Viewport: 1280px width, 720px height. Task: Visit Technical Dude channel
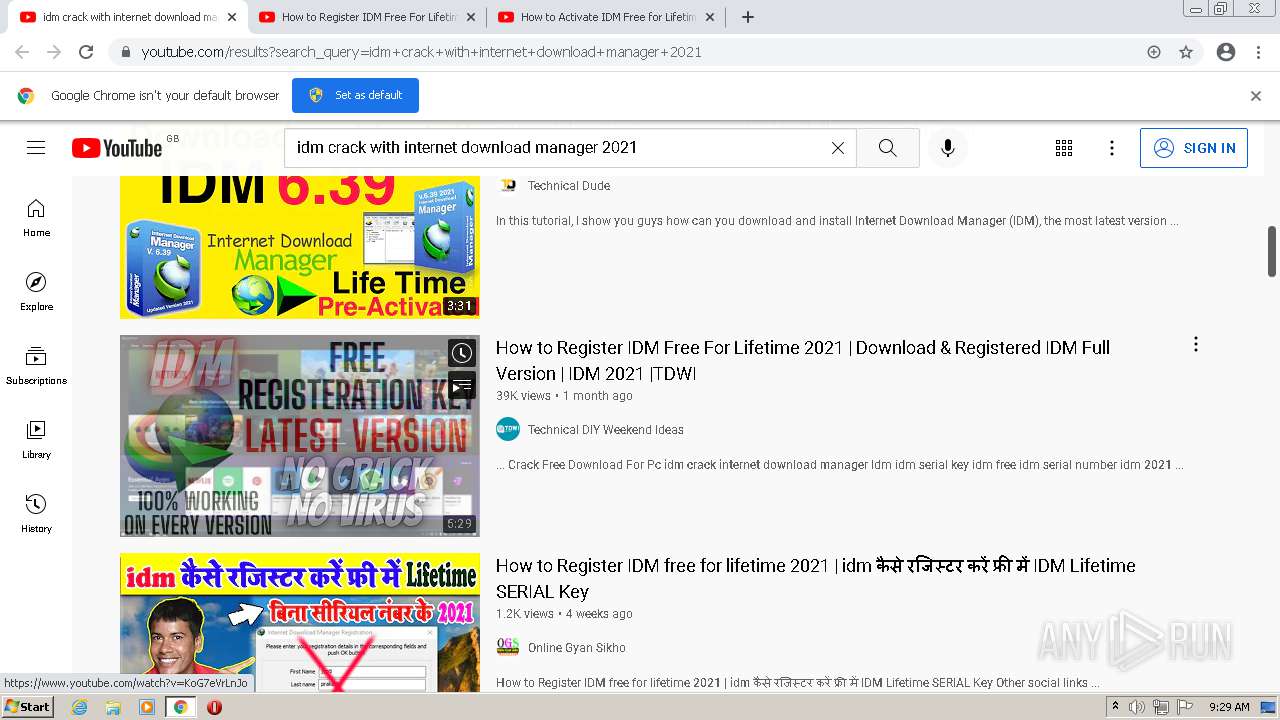569,186
